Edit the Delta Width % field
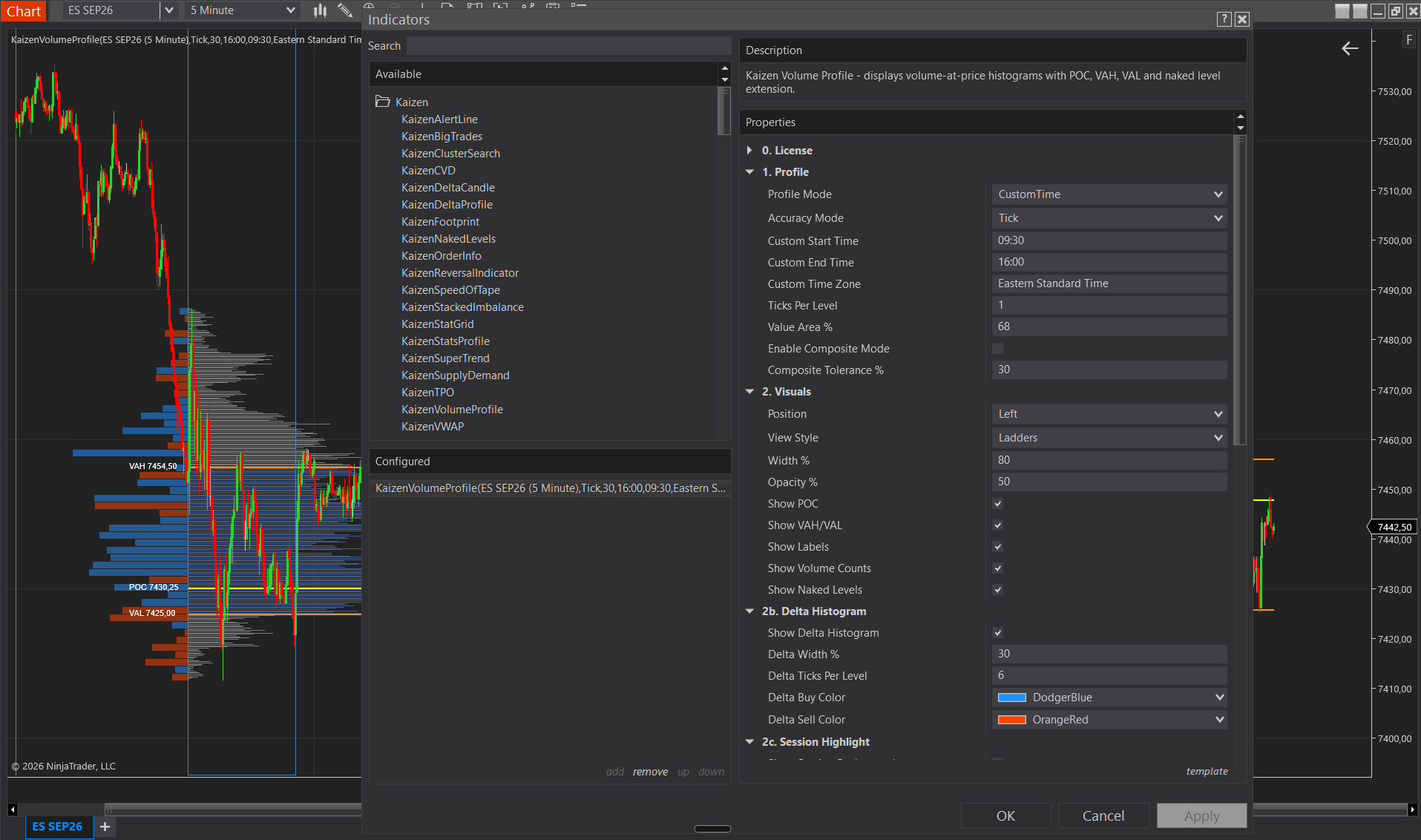Screen dimensions: 1421x840 pos(1109,654)
